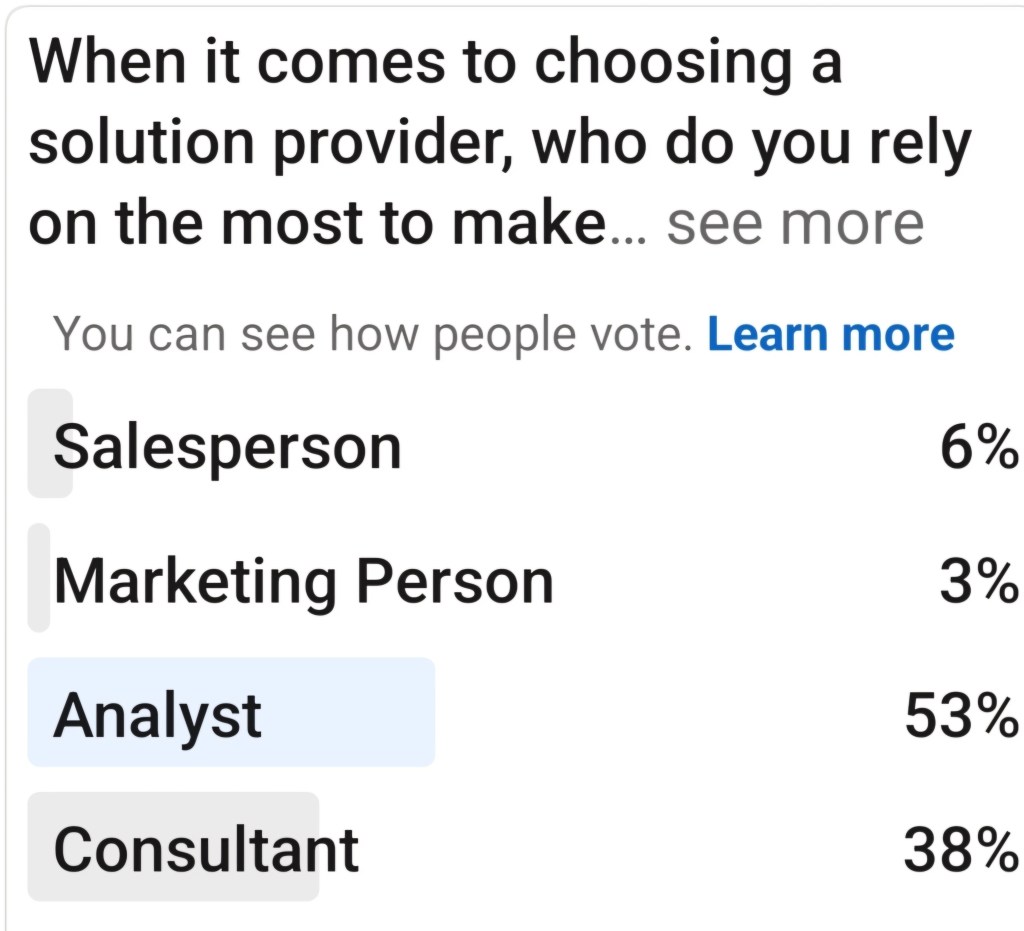View voters via the 53% Analyst result
This screenshot has width=1024, height=931.
(960, 715)
